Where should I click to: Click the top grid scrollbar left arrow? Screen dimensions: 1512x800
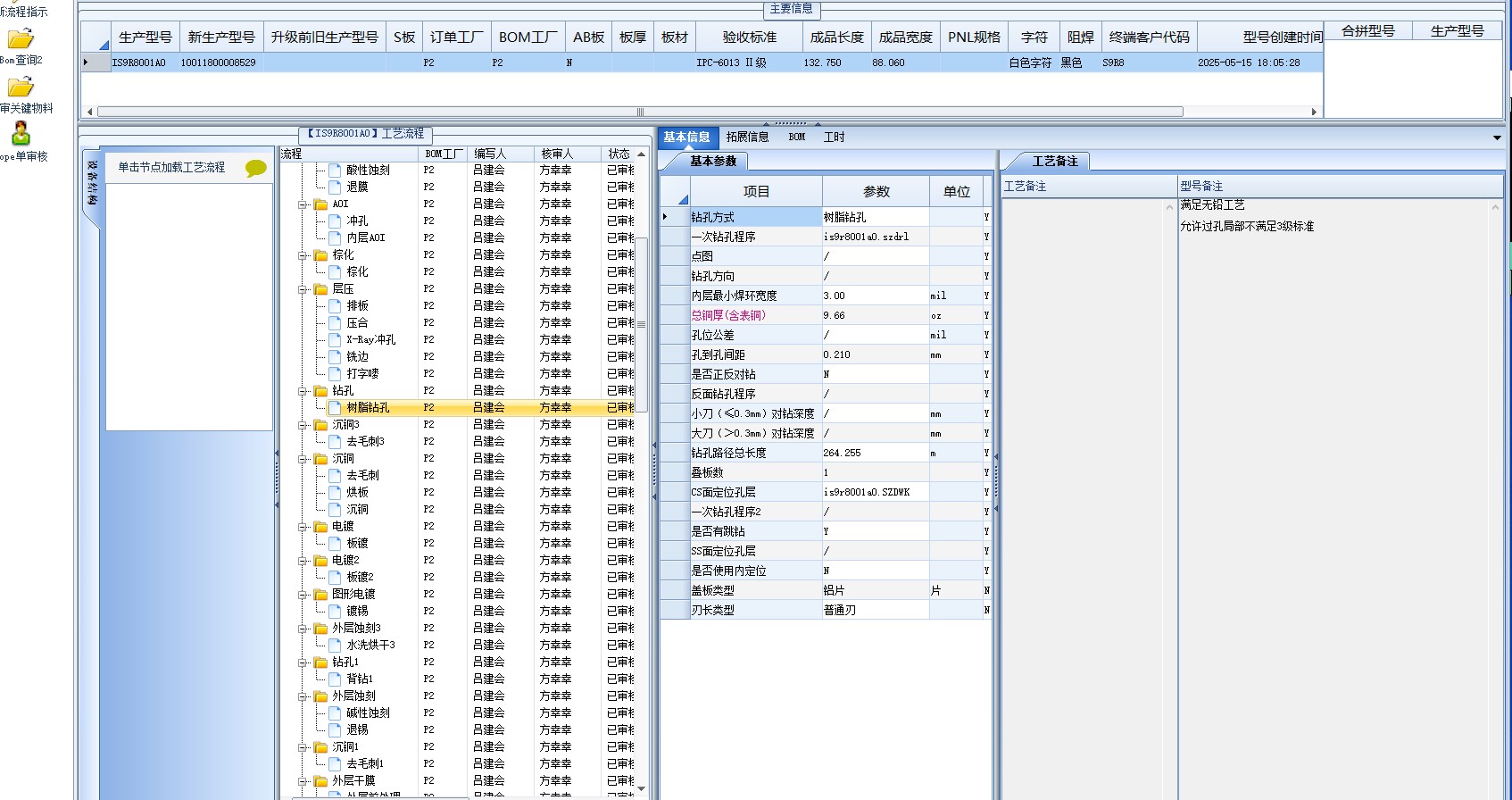click(89, 112)
